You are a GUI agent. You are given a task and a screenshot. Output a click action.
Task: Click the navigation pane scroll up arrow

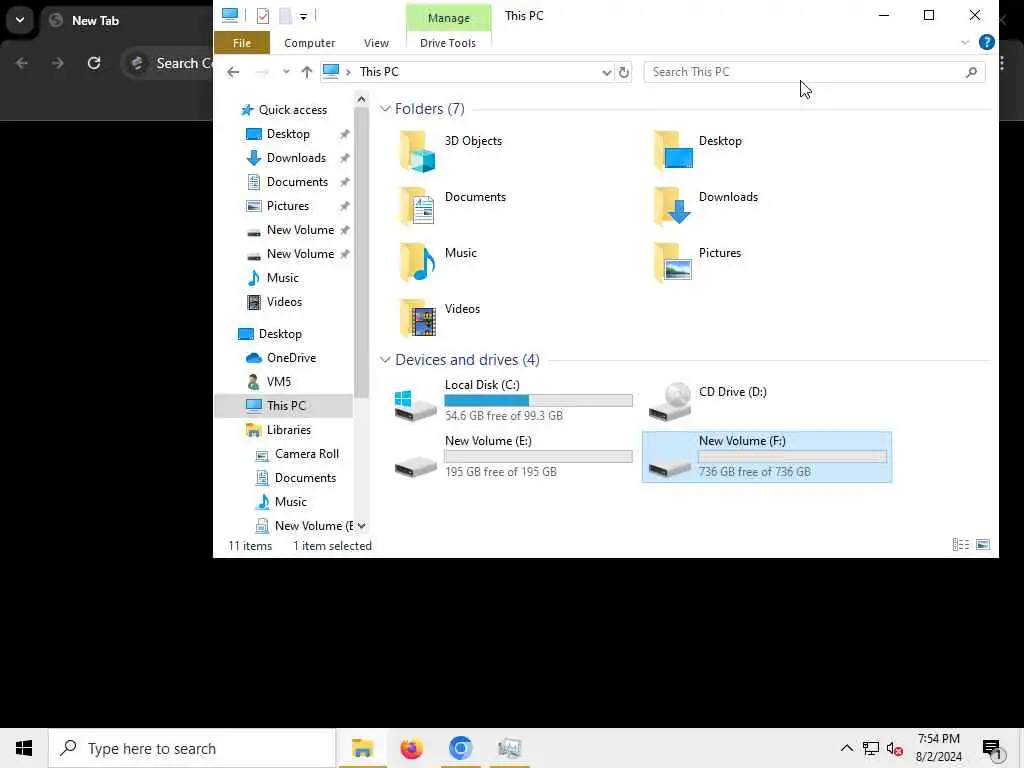coord(361,99)
